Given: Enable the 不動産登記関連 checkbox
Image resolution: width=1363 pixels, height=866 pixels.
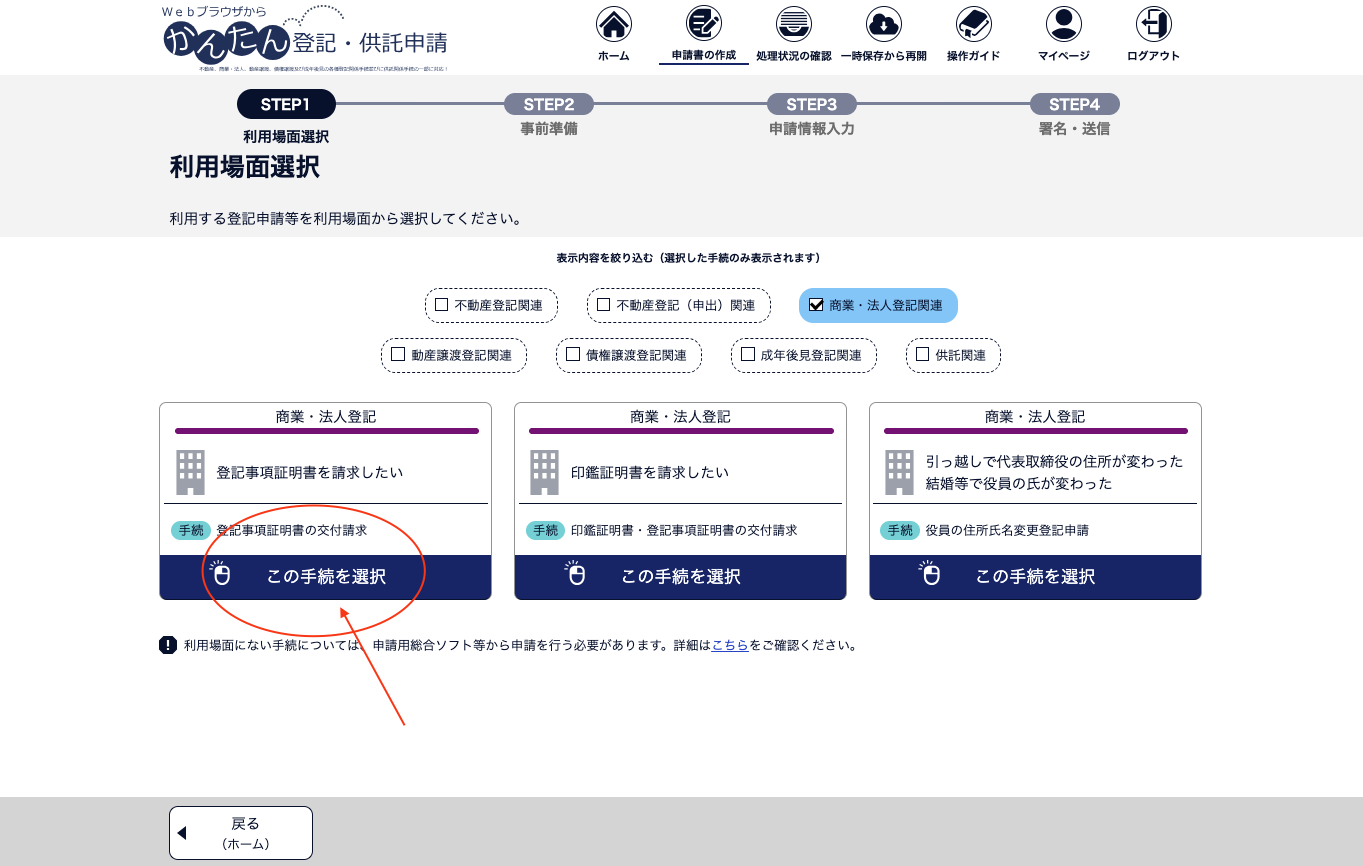Looking at the screenshot, I should pyautogui.click(x=441, y=305).
